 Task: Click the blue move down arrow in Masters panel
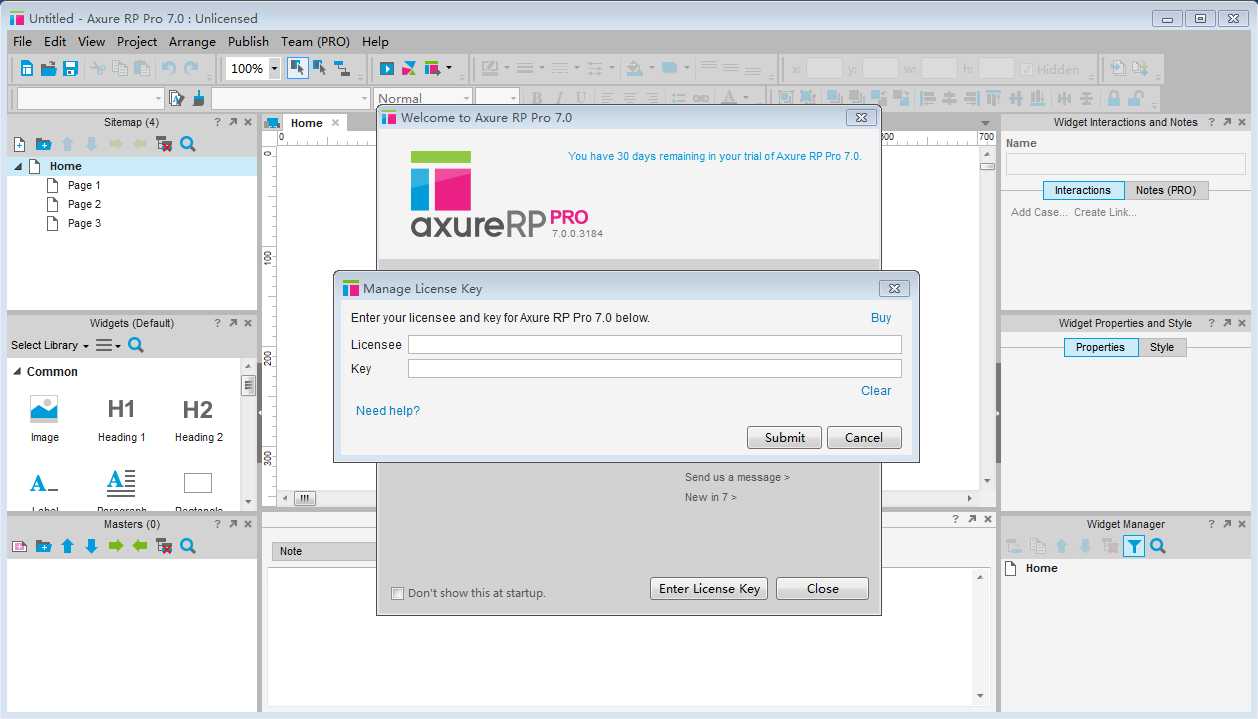point(91,546)
